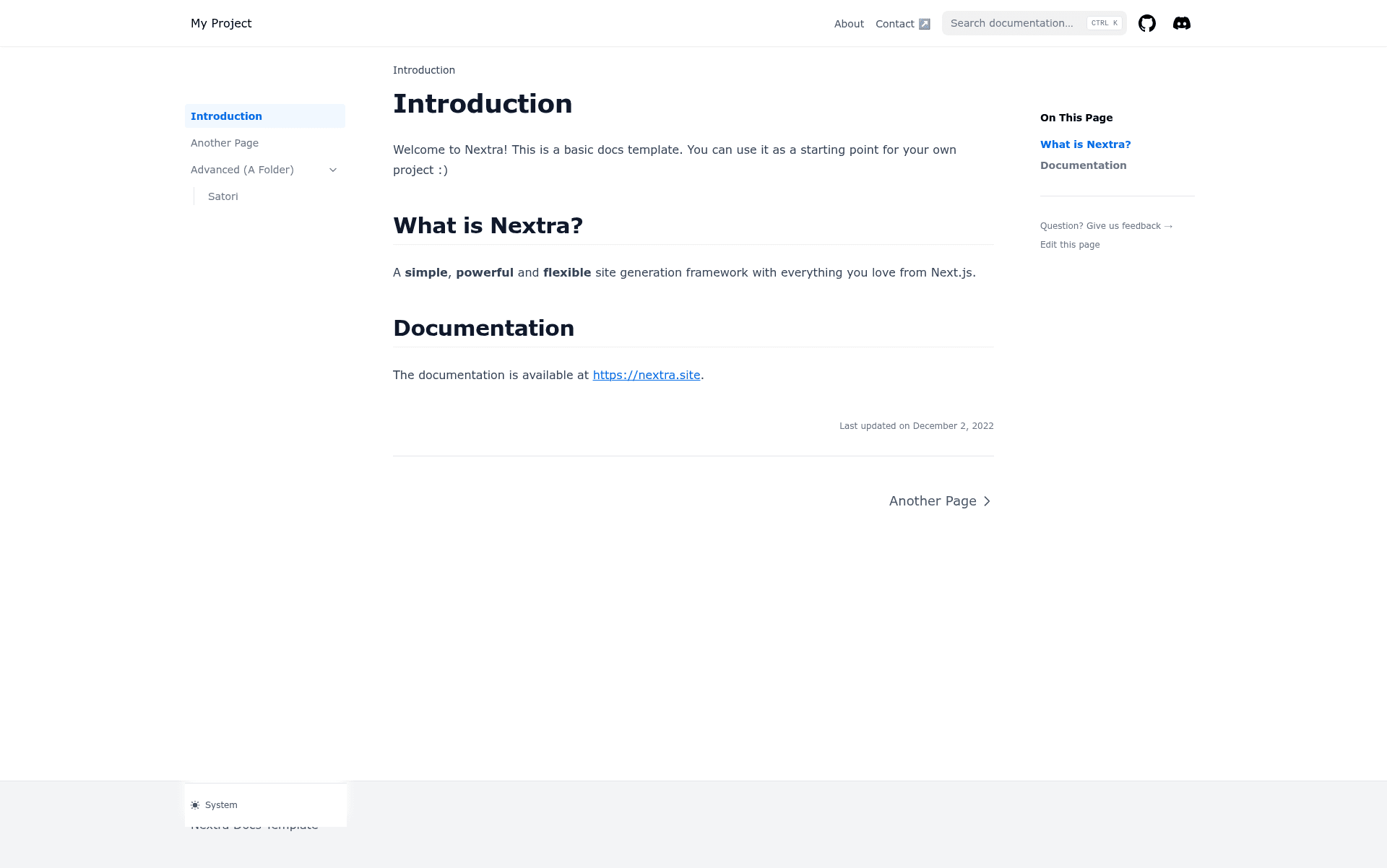Select Another Page in the sidebar

[265, 143]
